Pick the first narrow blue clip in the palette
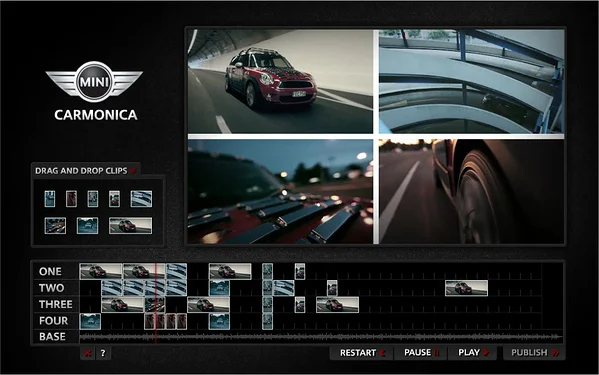Screen dimensions: 599x375 pyautogui.click(x=50, y=199)
